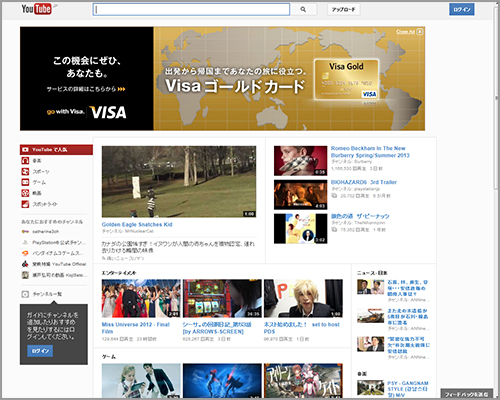Select the 'YouTube で人気' sidebar item

[x=56, y=150]
